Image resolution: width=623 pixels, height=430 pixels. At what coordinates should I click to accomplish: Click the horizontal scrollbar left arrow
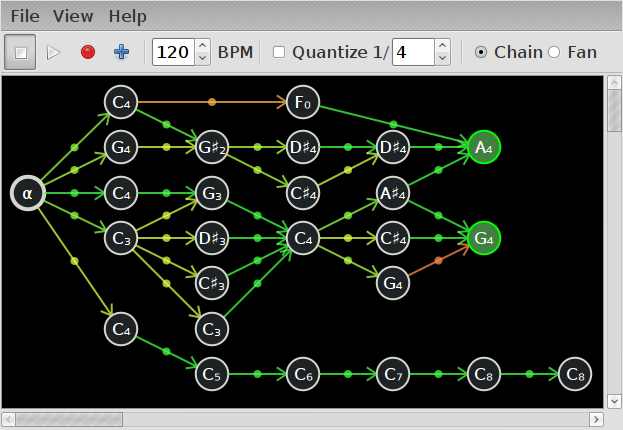9,419
